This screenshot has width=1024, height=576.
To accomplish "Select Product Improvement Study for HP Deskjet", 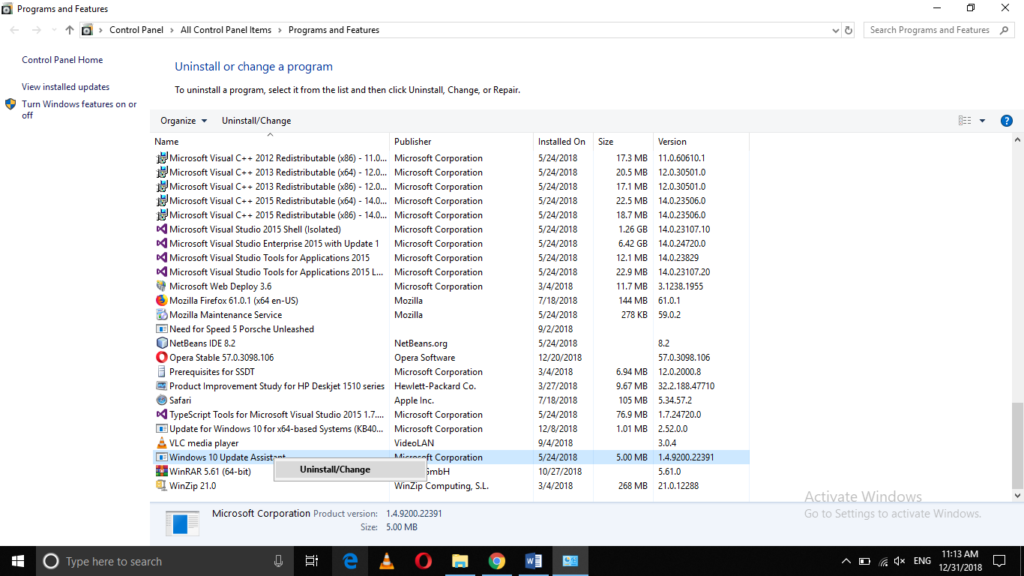I will (451, 386).
